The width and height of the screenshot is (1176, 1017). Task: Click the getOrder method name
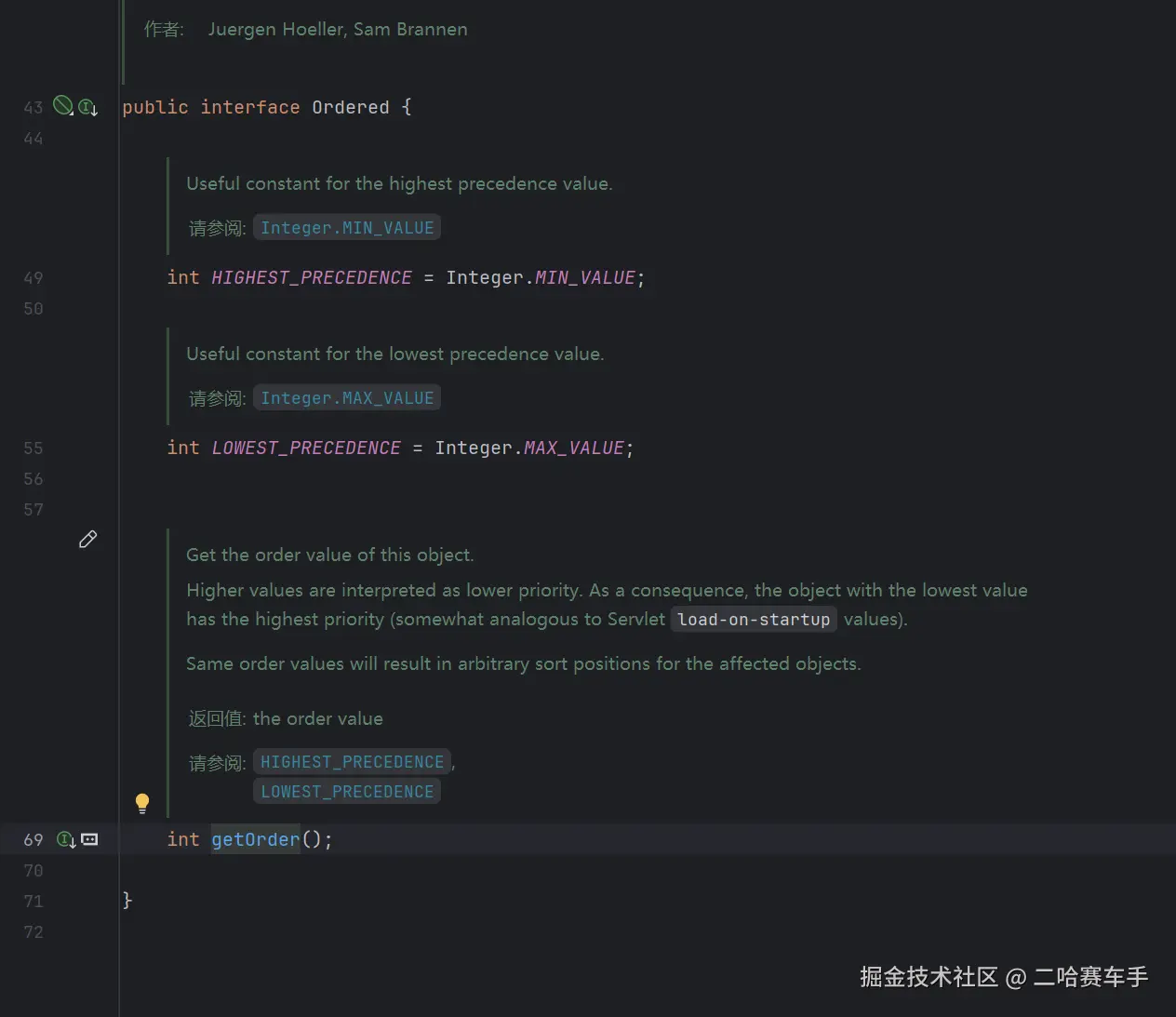coord(256,839)
